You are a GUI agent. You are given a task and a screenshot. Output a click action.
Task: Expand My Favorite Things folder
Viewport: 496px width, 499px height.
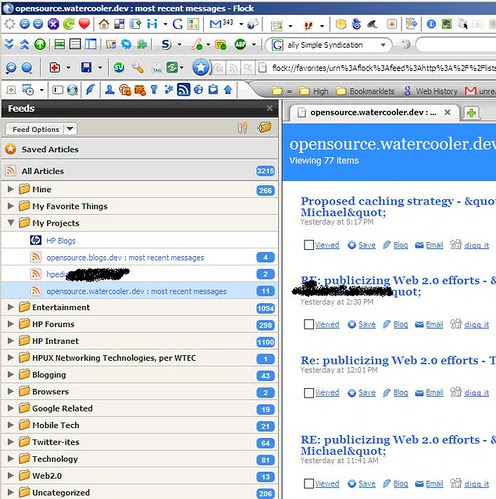[x=10, y=206]
